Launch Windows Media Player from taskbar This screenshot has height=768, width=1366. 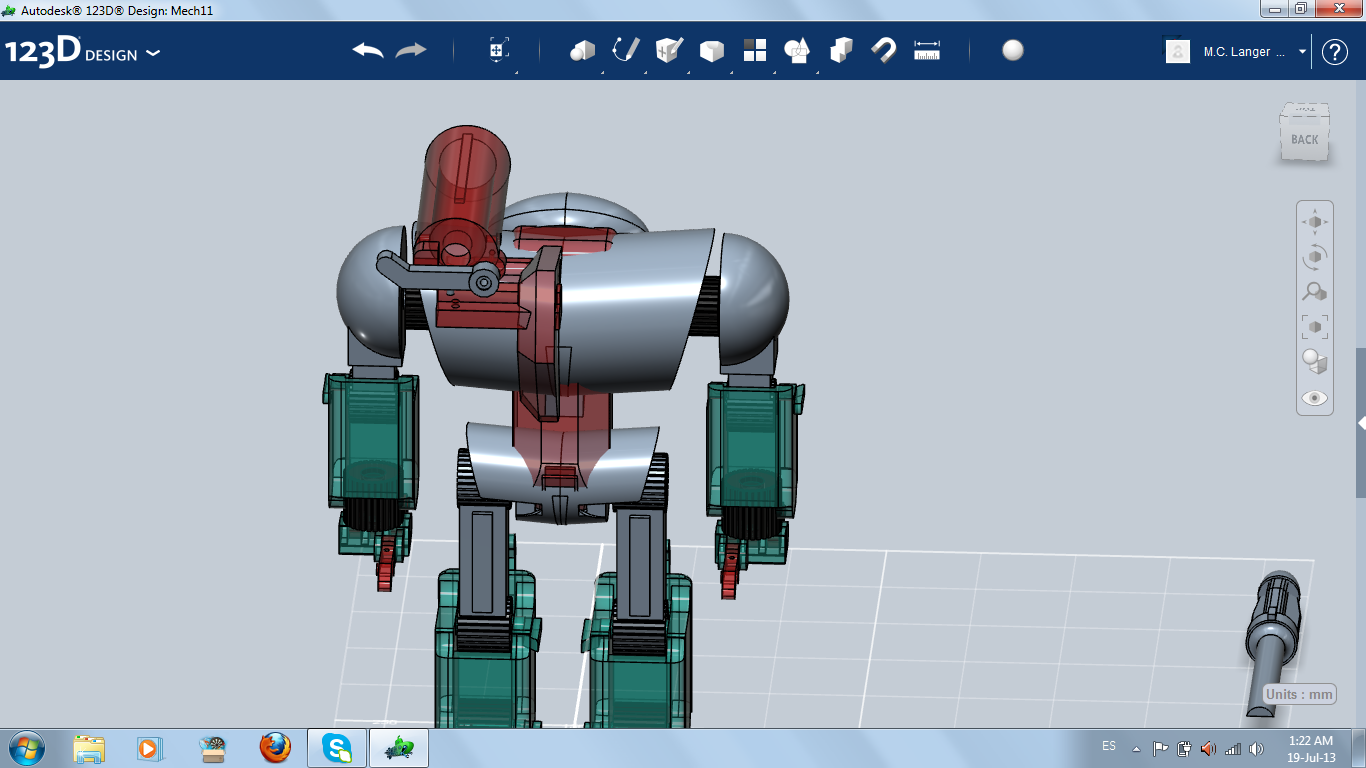[148, 748]
